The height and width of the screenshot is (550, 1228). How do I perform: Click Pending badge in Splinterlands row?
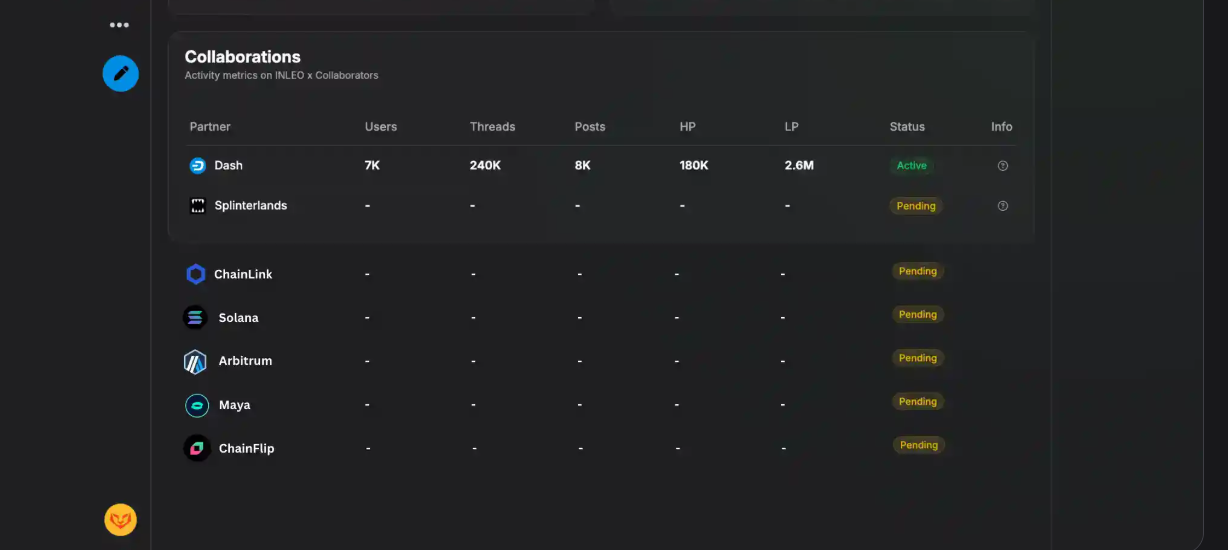[916, 206]
